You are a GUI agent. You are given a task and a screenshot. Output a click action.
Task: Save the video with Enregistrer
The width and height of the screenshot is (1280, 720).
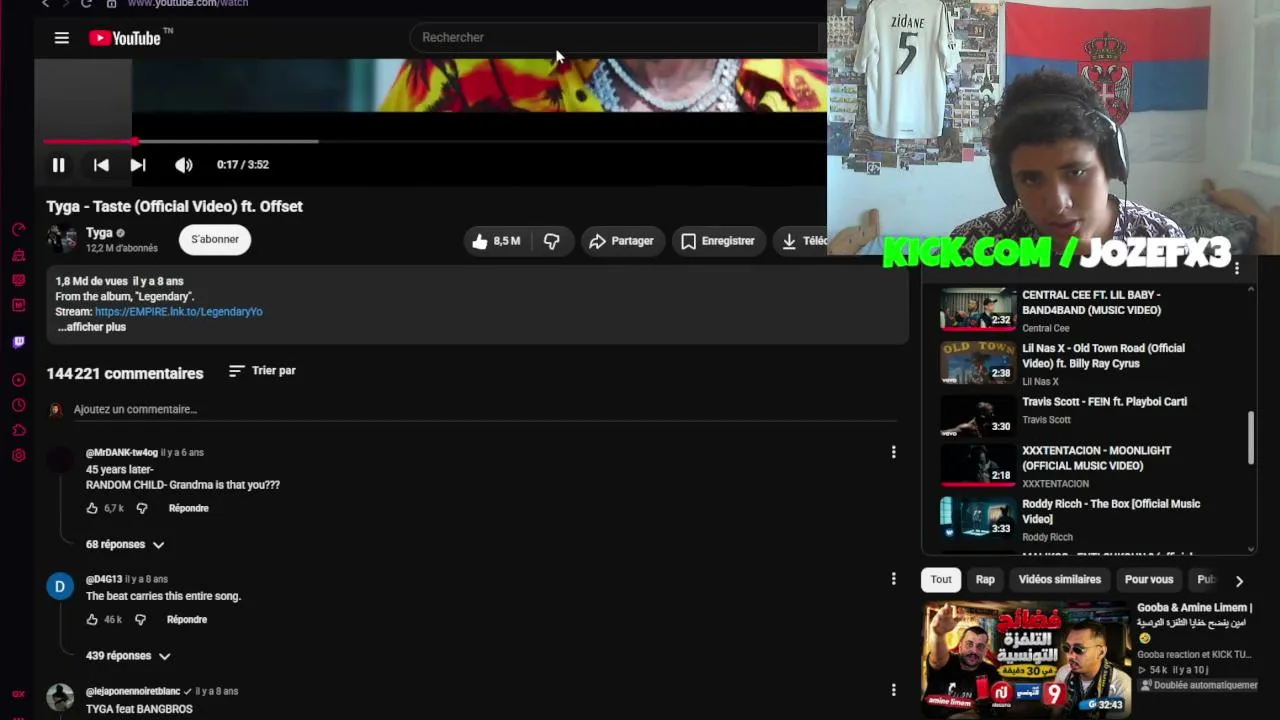718,241
